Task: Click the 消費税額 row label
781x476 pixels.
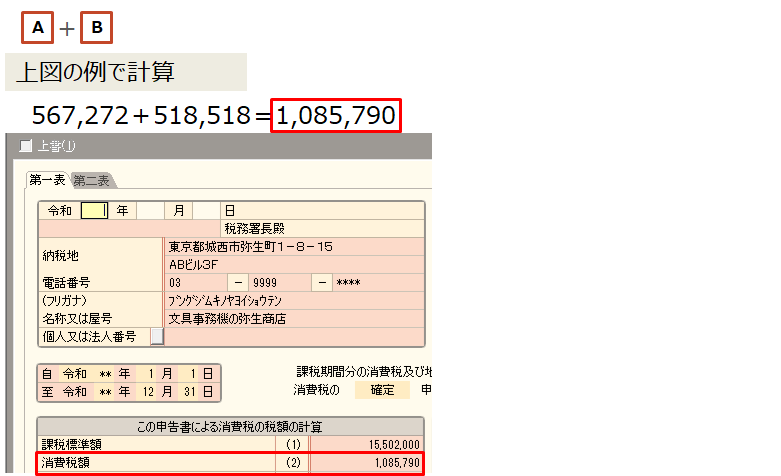Action: coord(65,463)
